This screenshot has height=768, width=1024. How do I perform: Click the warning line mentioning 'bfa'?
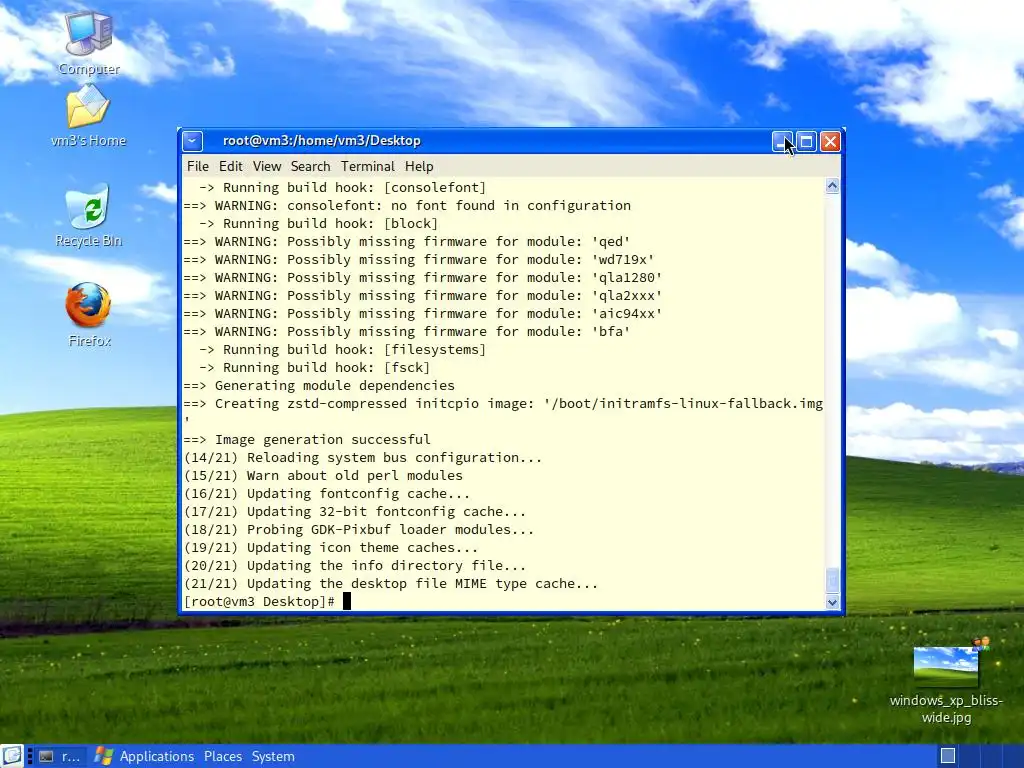[407, 332]
